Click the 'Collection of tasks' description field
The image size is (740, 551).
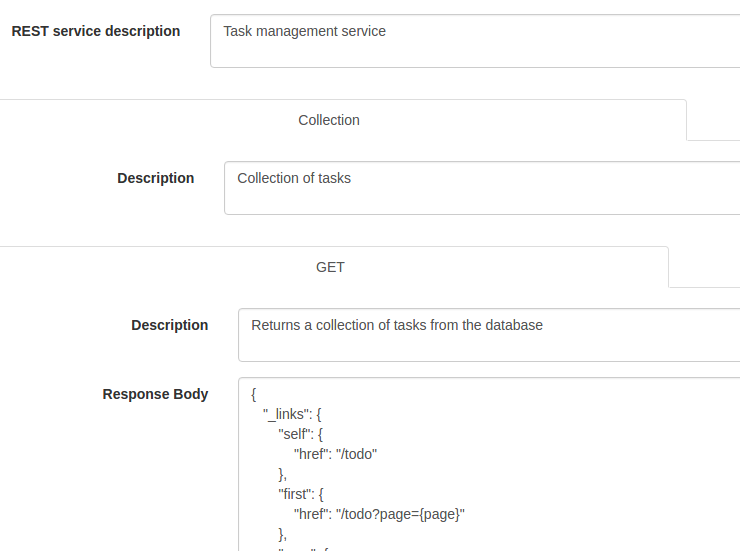point(482,188)
